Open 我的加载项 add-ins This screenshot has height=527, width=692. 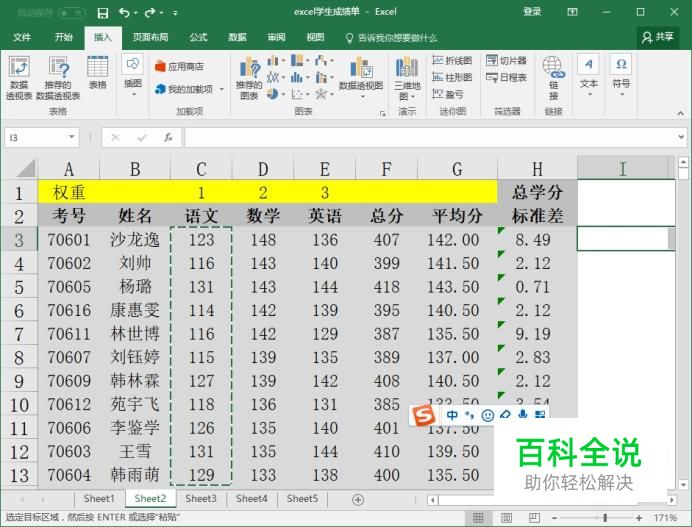189,89
